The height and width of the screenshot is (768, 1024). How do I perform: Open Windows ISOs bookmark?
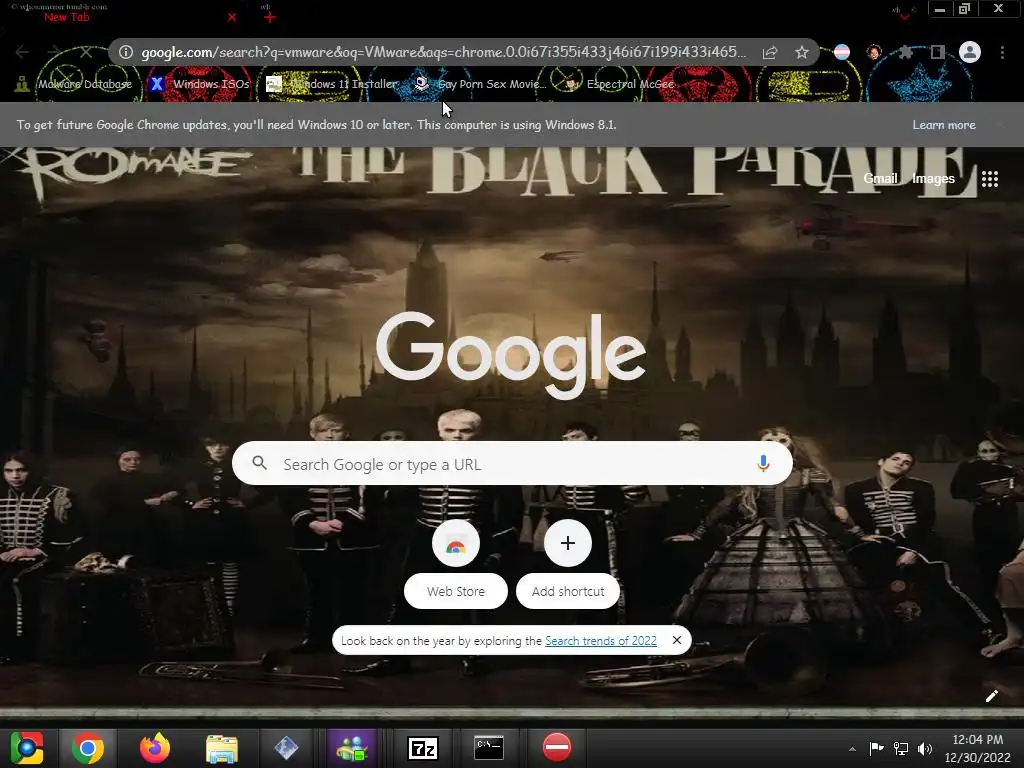[x=200, y=84]
